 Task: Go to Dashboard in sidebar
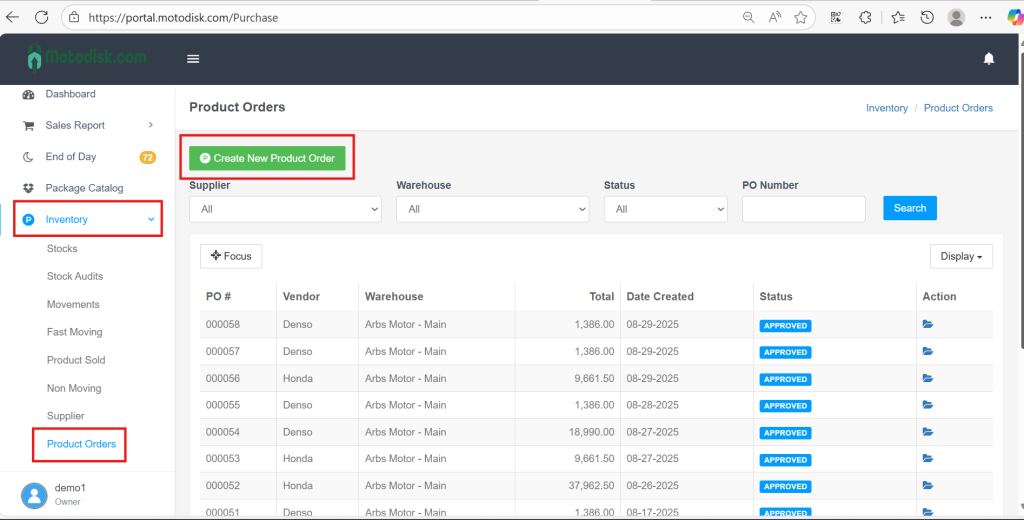(70, 94)
